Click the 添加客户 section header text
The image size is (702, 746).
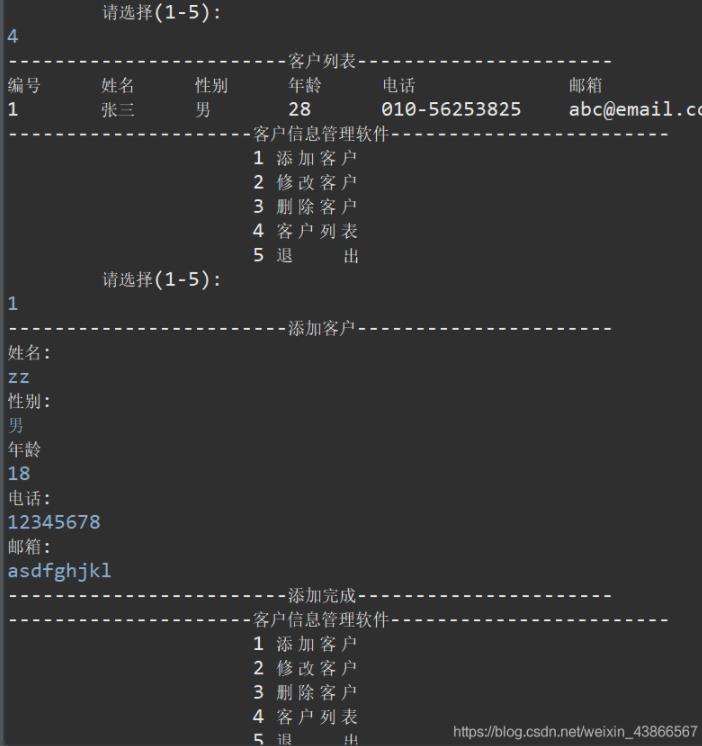click(x=322, y=328)
